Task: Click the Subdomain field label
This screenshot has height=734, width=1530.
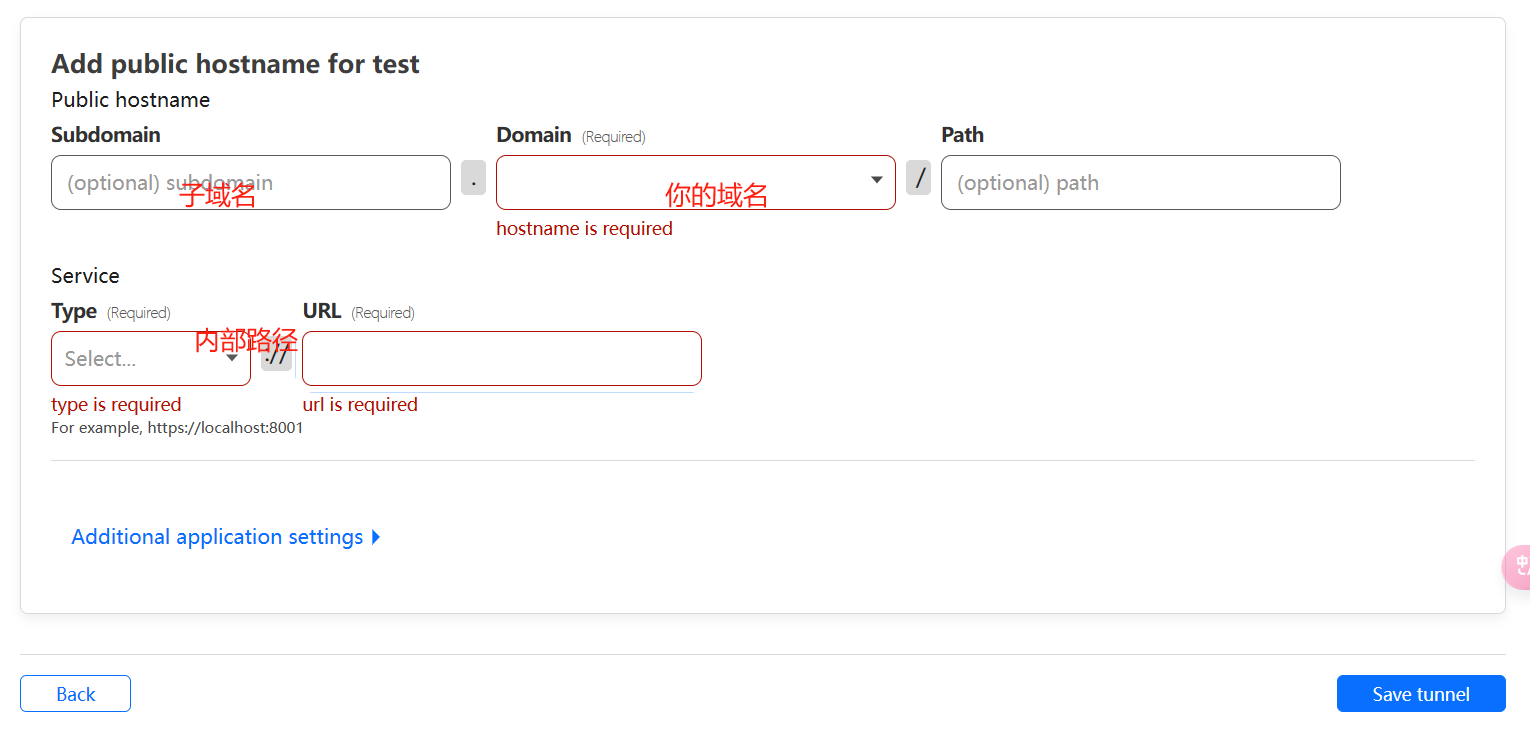Action: (x=105, y=135)
